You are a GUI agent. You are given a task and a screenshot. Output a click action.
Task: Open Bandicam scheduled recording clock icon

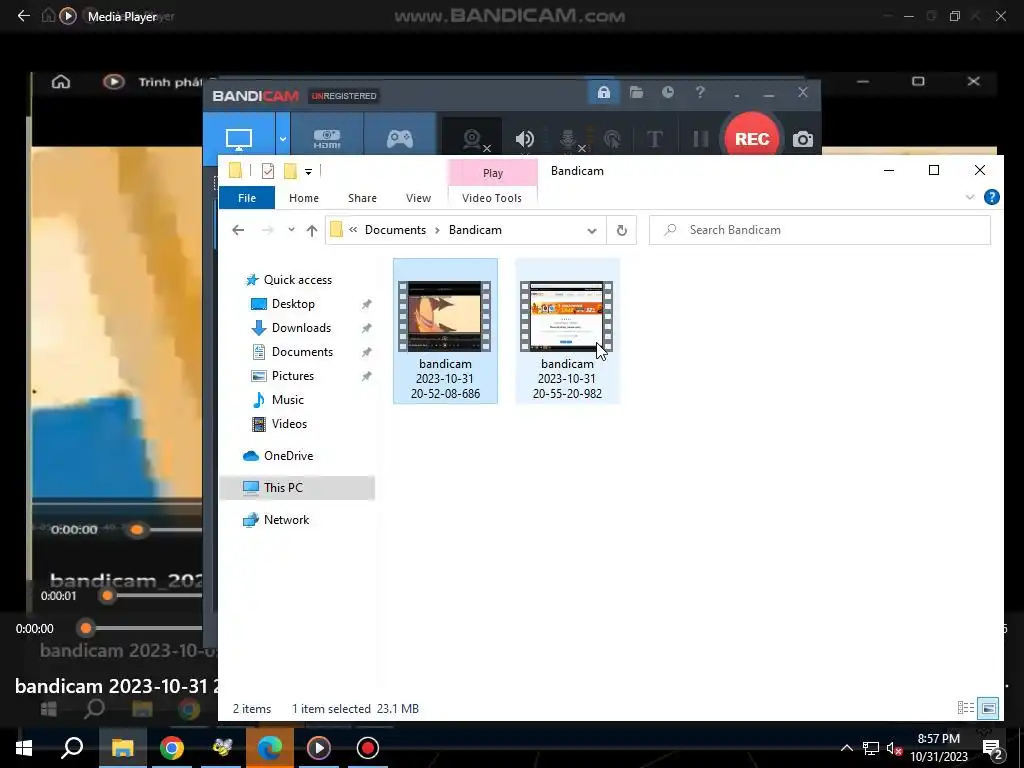coord(667,93)
